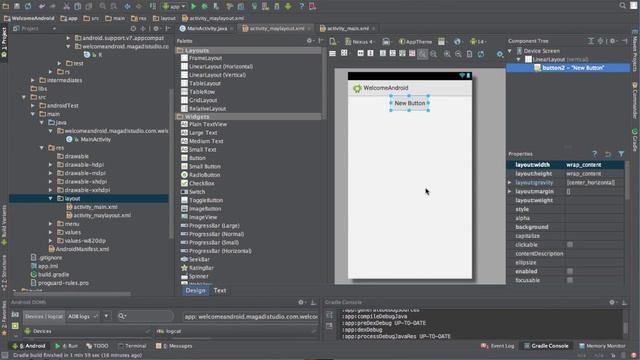Click the Synchronize refresh icon in main toolbar
640x360 pixels.
click(28, 6)
